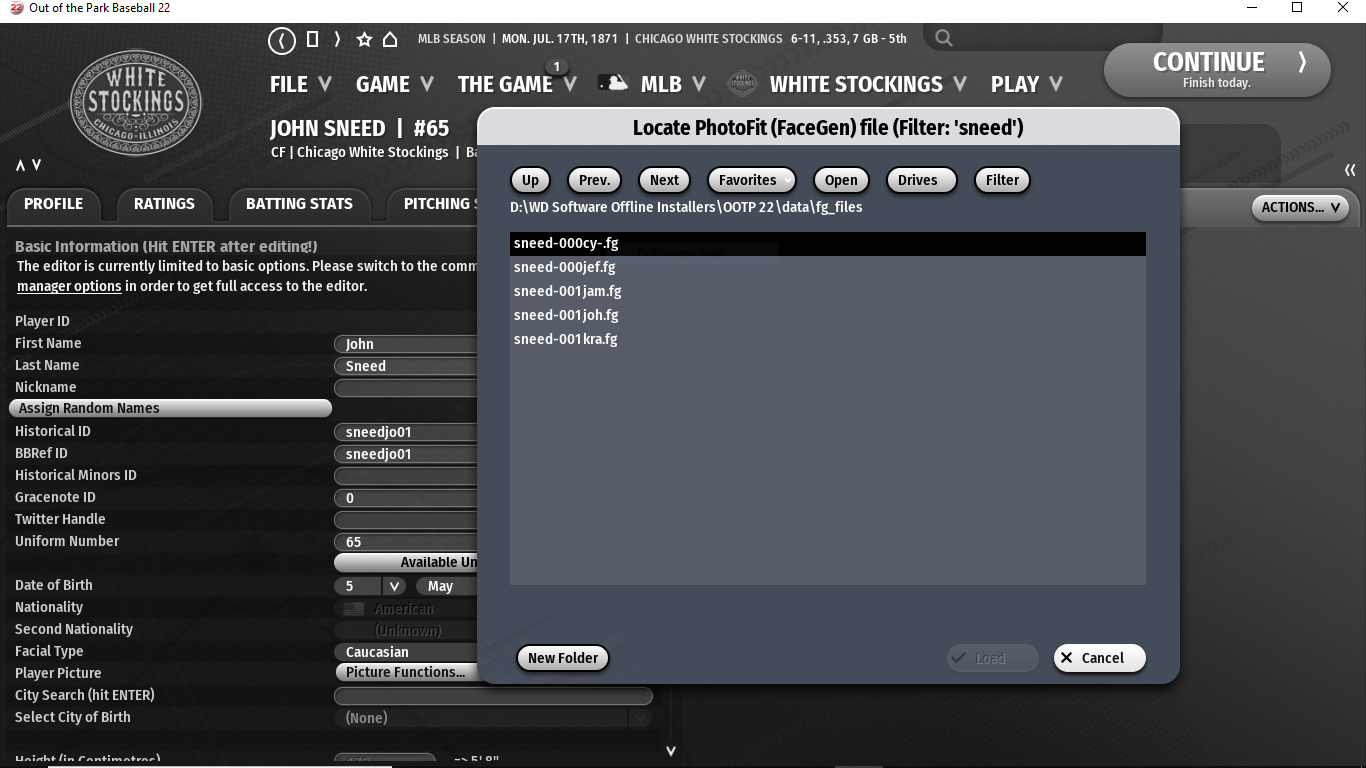
Task: Click the manager options link
Action: [x=69, y=286]
